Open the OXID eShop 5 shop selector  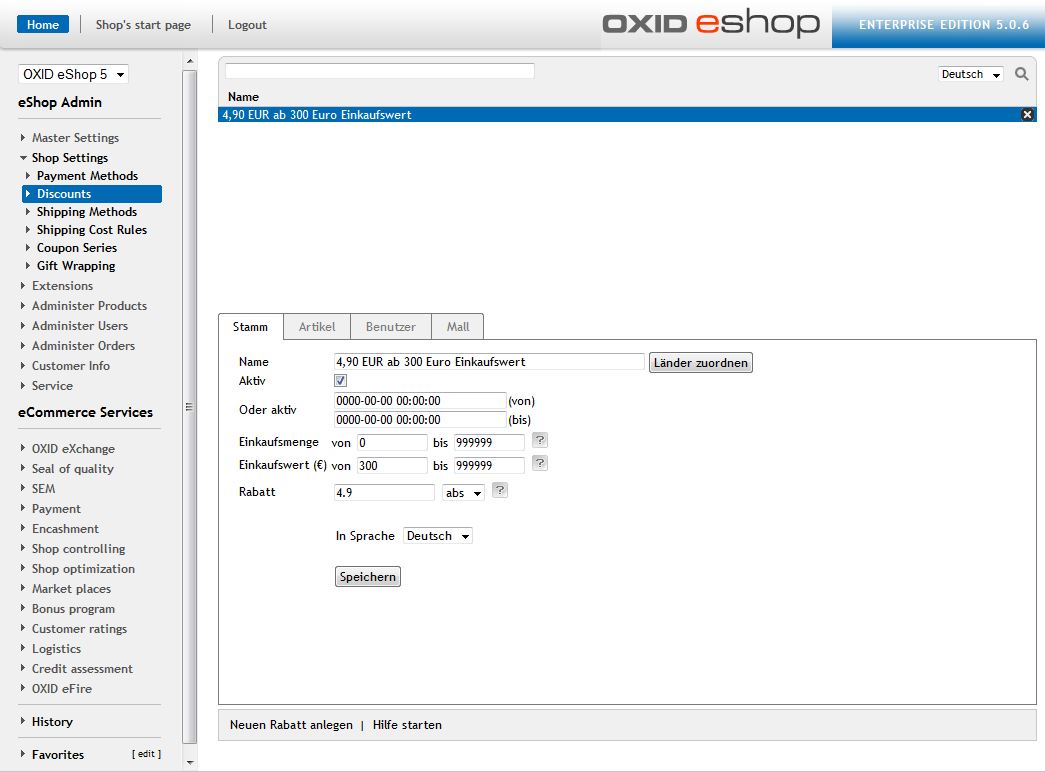click(74, 74)
